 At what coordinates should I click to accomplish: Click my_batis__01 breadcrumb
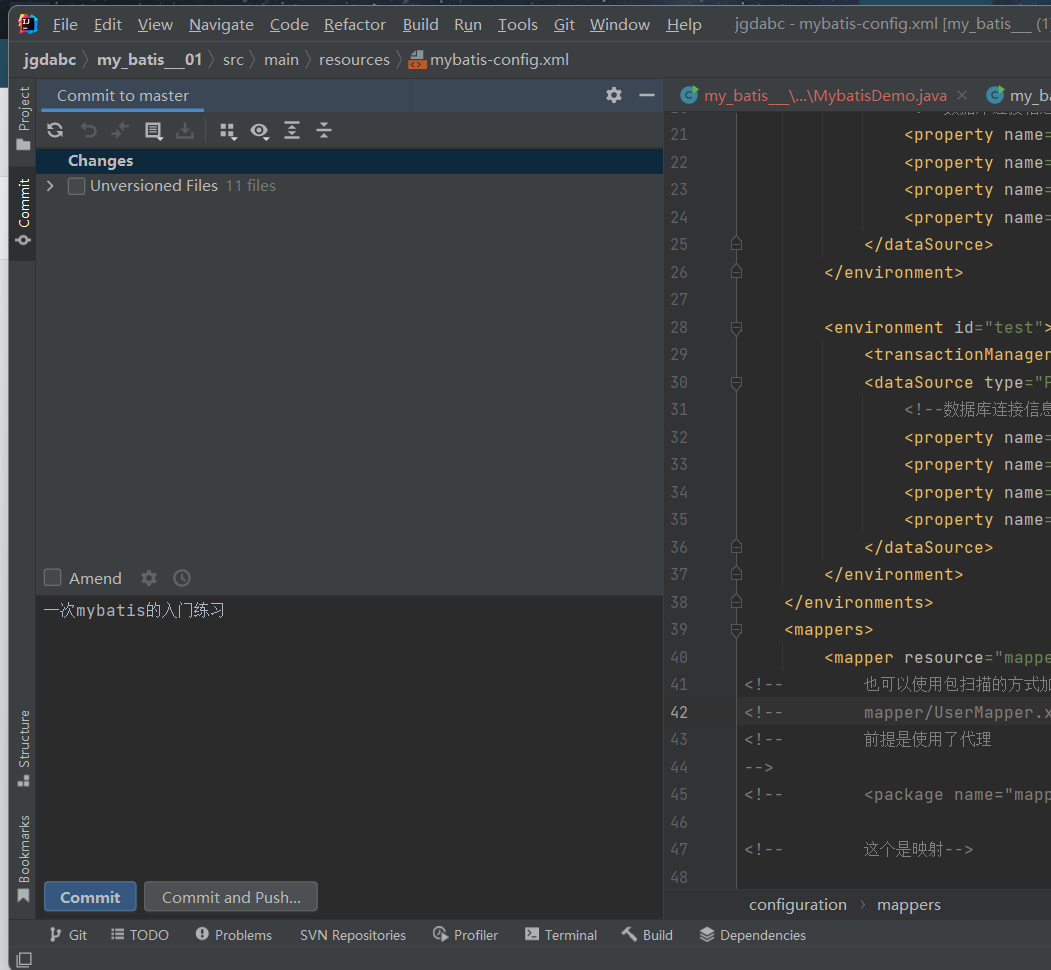tap(149, 60)
